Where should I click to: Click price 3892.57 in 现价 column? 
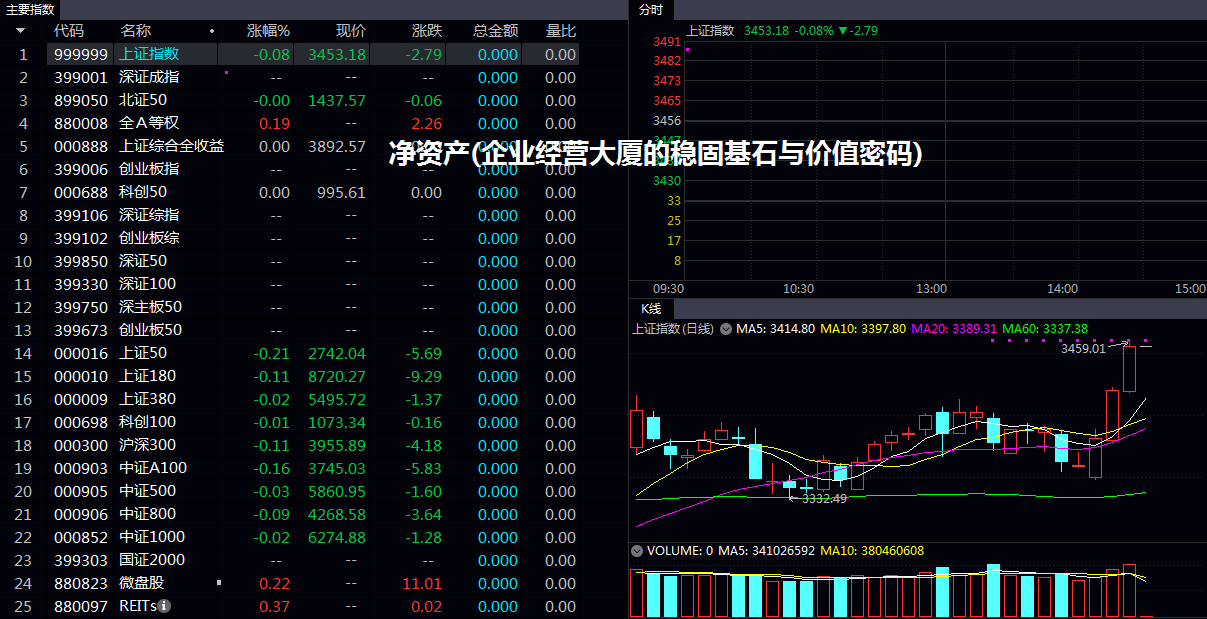[337, 146]
